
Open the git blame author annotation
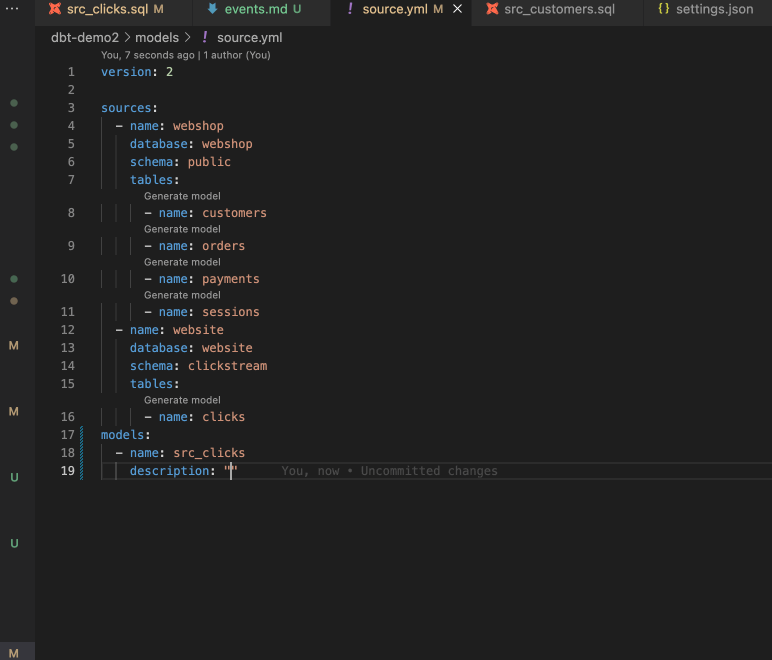(x=186, y=55)
